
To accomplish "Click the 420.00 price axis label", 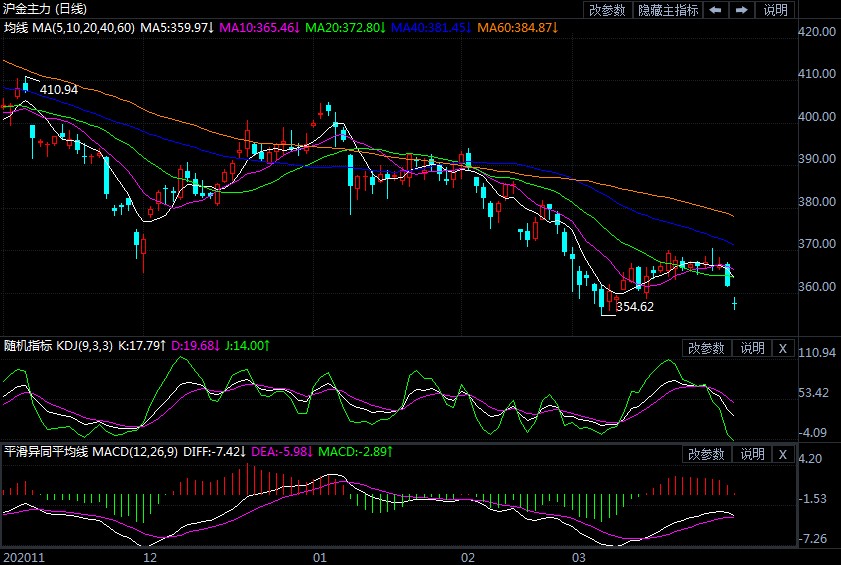I will (817, 32).
